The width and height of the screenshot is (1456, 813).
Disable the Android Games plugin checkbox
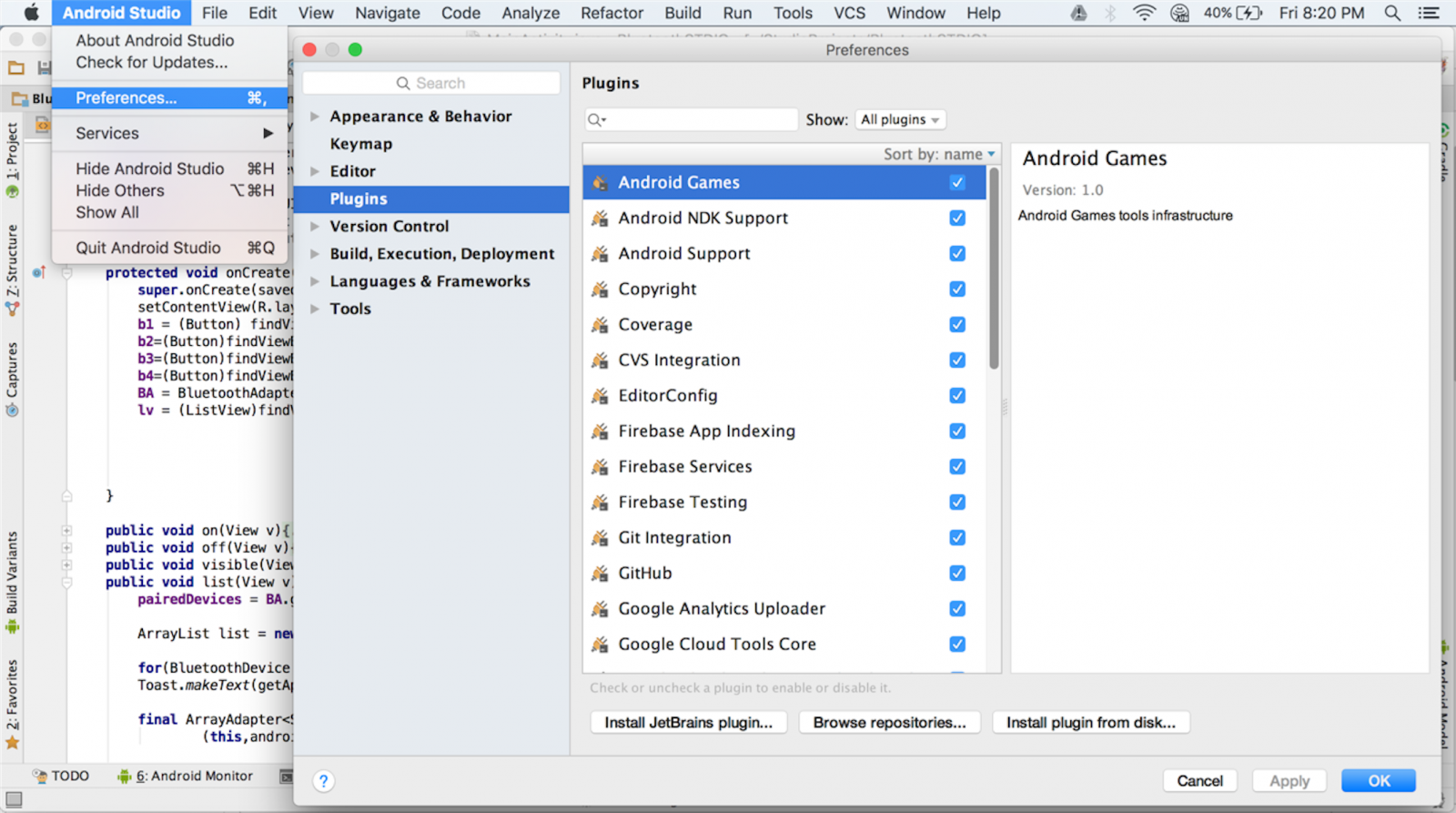(x=957, y=182)
